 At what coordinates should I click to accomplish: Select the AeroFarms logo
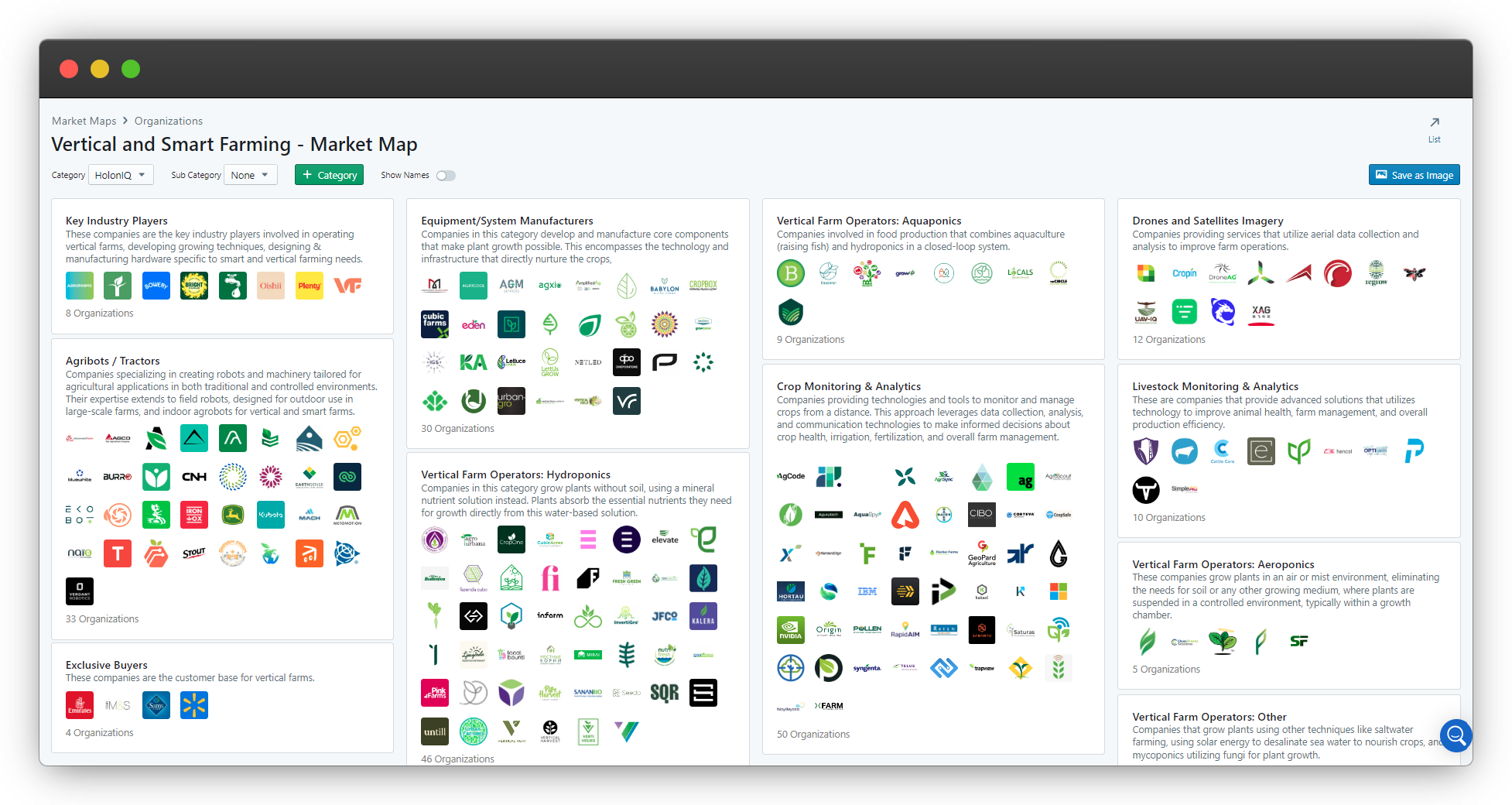pos(80,286)
